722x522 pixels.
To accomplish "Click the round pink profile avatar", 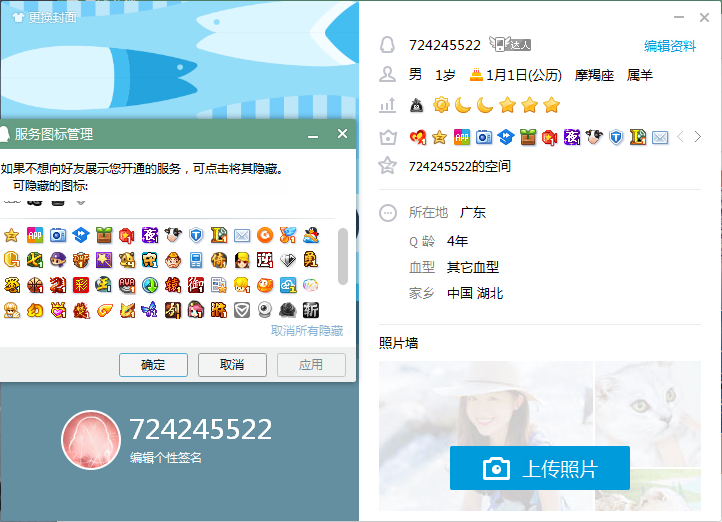I will [x=91, y=440].
